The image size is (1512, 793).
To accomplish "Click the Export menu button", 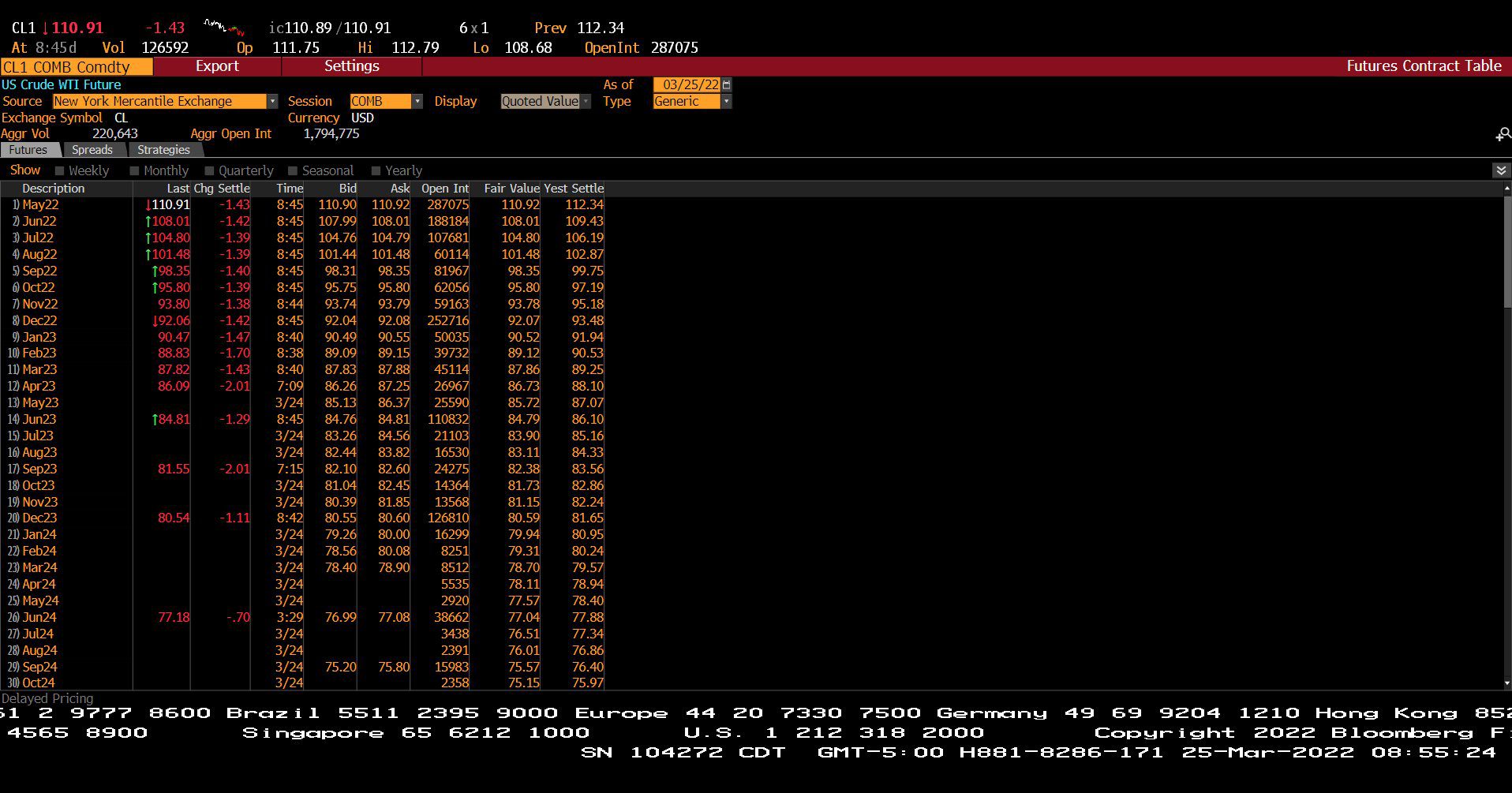I will pos(217,66).
